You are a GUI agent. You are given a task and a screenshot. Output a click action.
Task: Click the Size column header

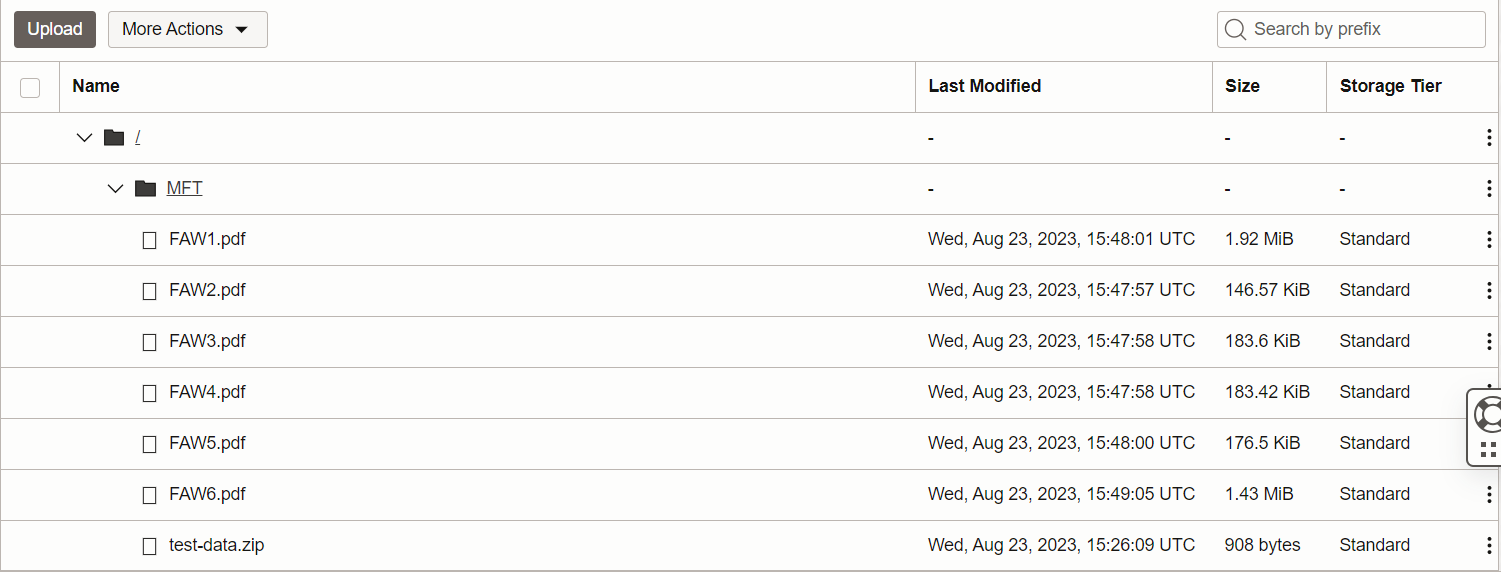(1242, 86)
